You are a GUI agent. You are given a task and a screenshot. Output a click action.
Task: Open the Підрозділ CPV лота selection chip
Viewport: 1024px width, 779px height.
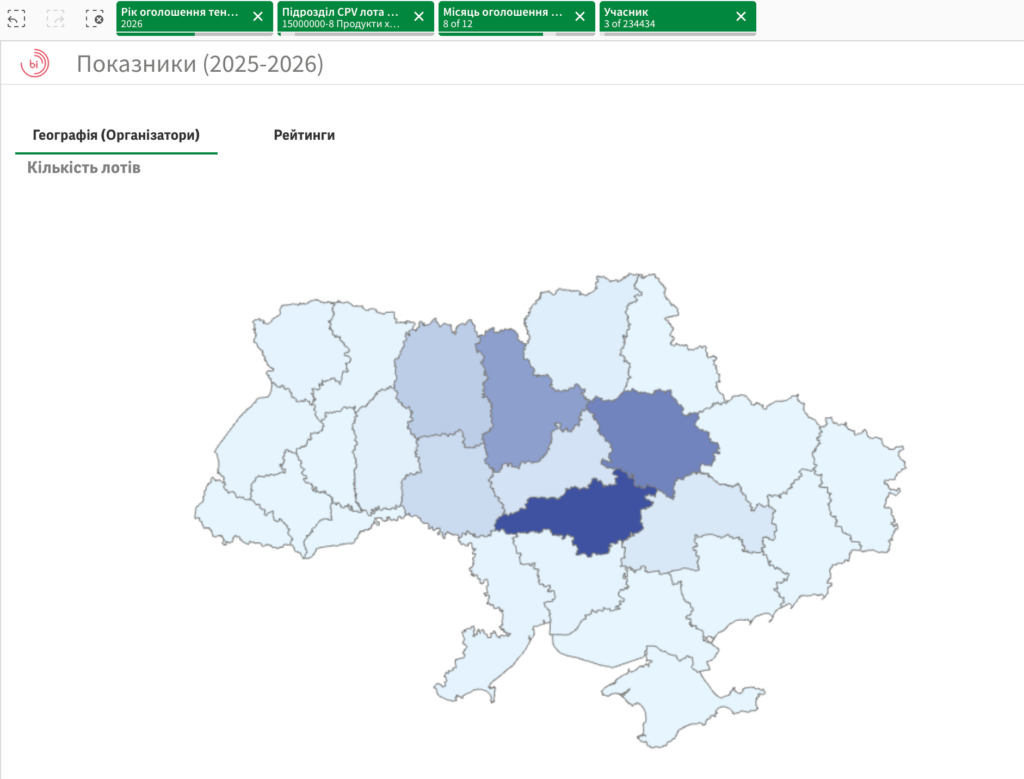pos(341,18)
